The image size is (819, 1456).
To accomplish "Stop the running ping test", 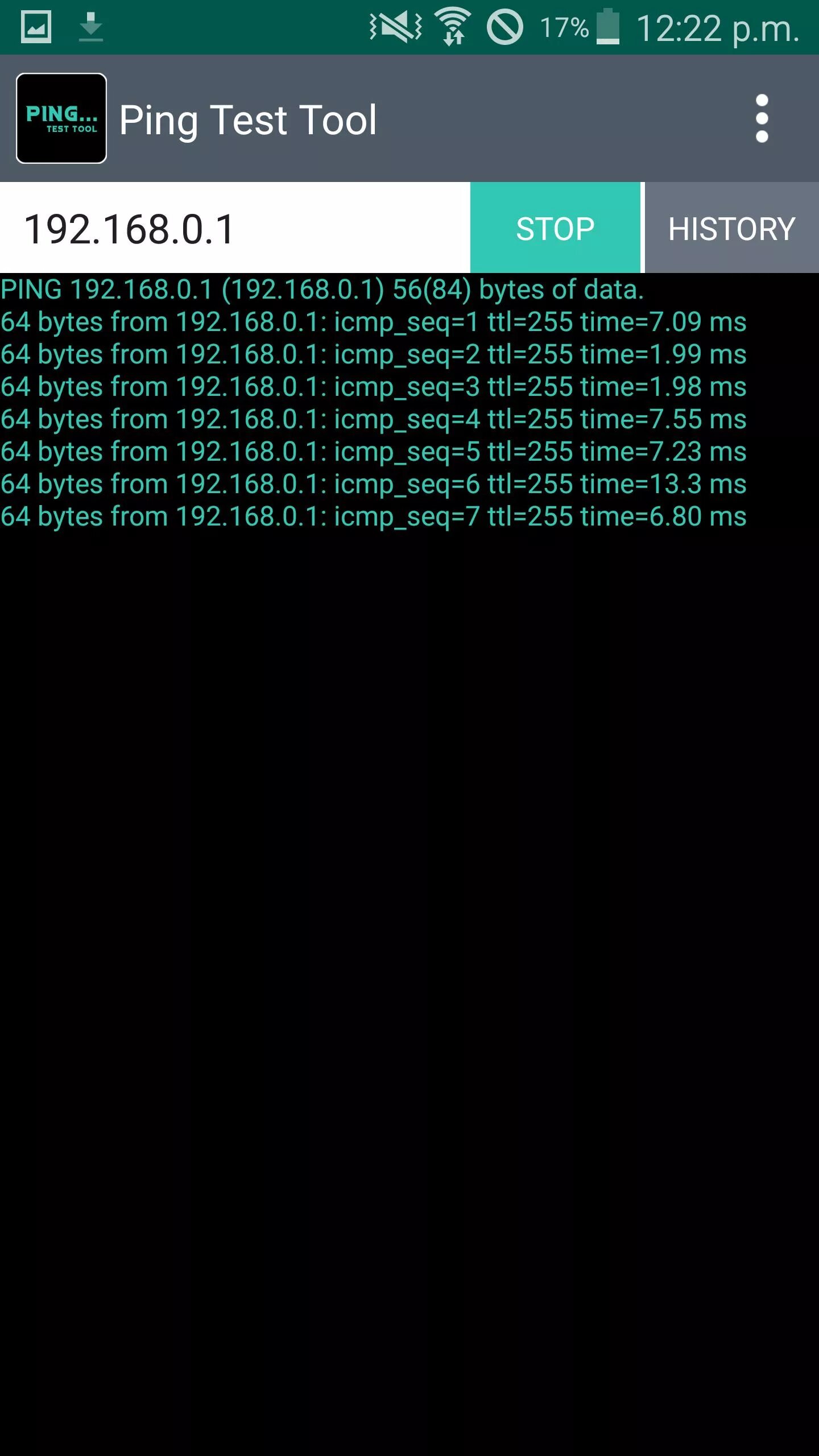I will (555, 227).
